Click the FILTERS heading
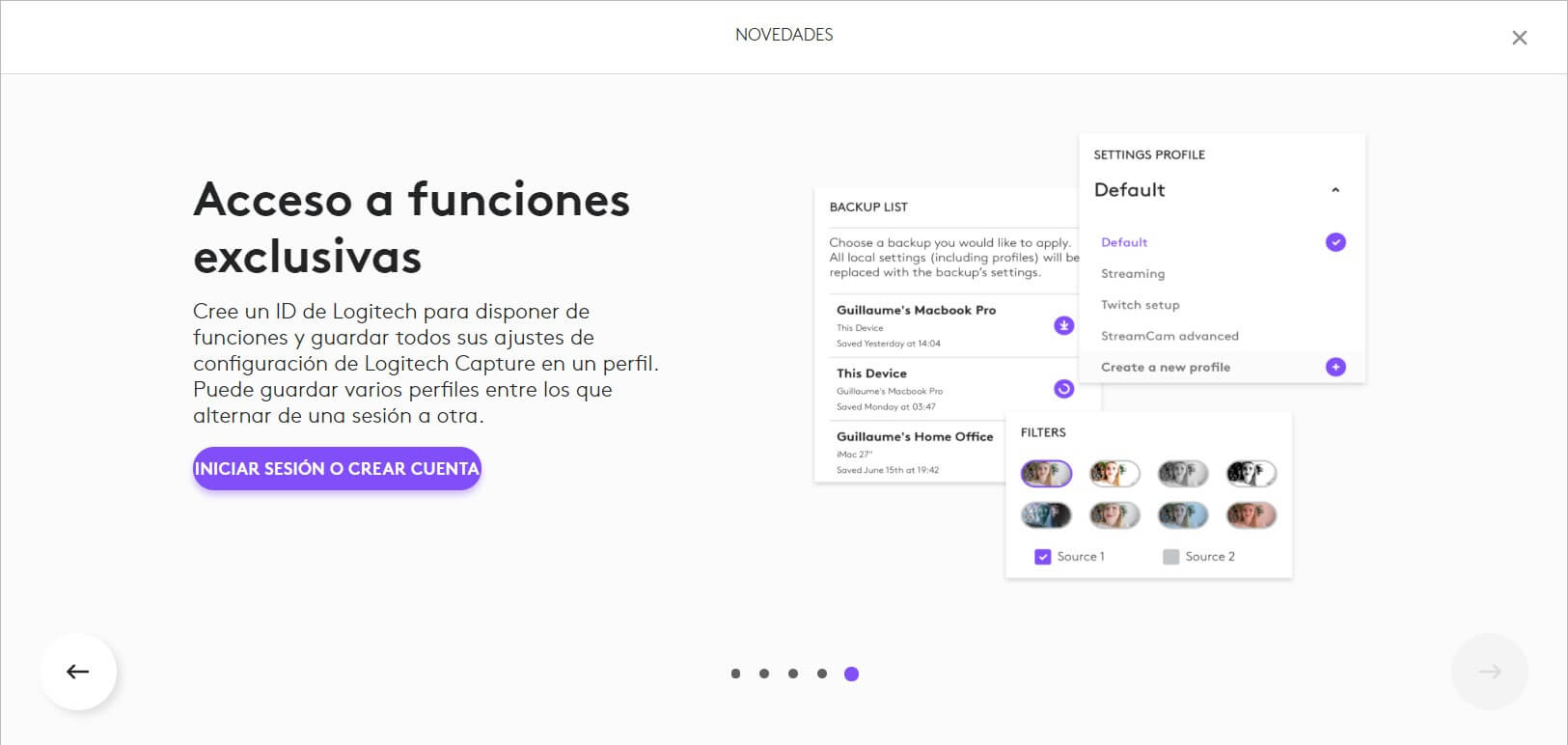 click(1043, 432)
